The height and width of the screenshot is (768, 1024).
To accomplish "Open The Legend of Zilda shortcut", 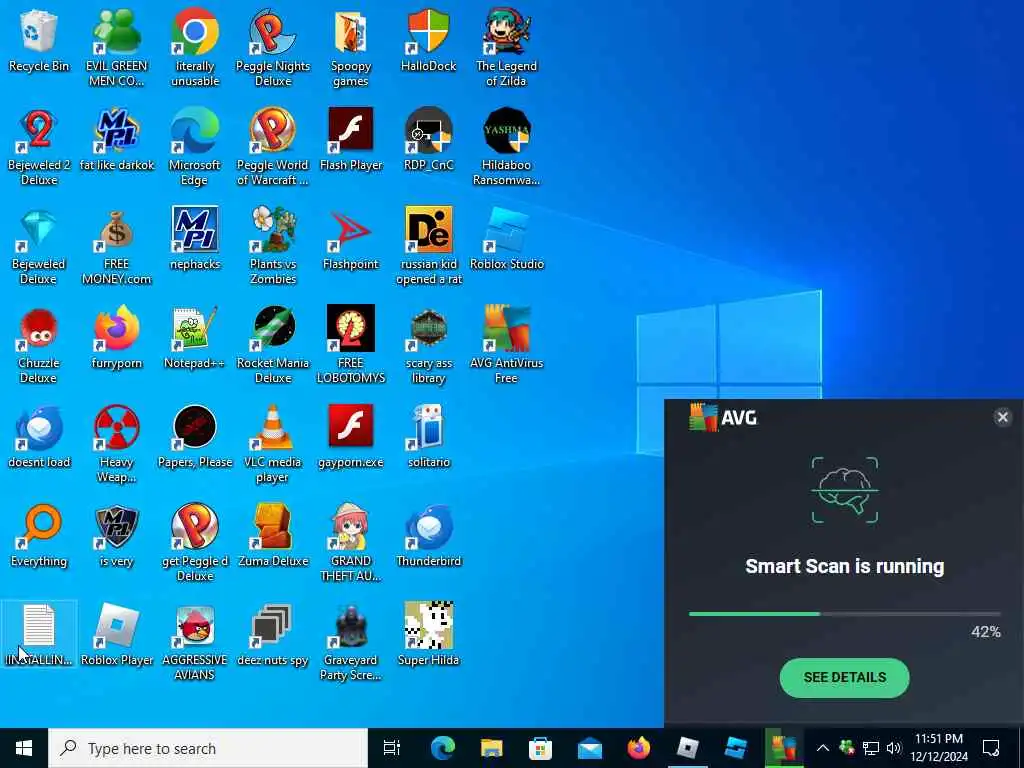I will pos(506,46).
